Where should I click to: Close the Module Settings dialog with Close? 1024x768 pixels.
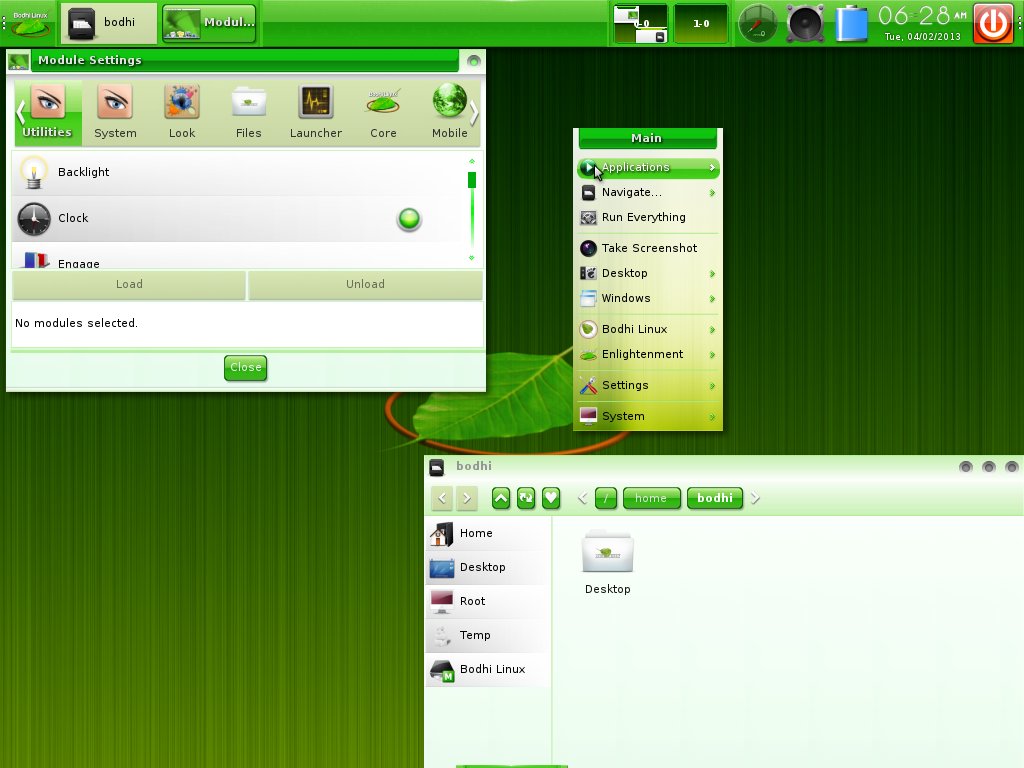[x=246, y=368]
